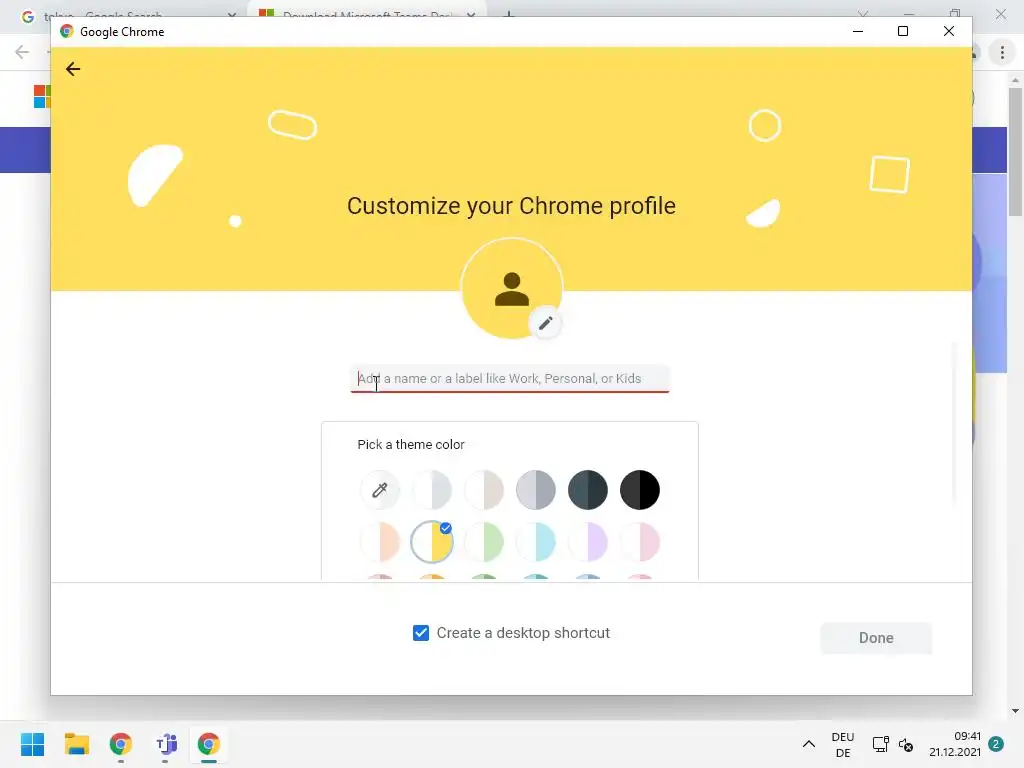Click the Done button
Screen dimensions: 1024x768
point(876,638)
